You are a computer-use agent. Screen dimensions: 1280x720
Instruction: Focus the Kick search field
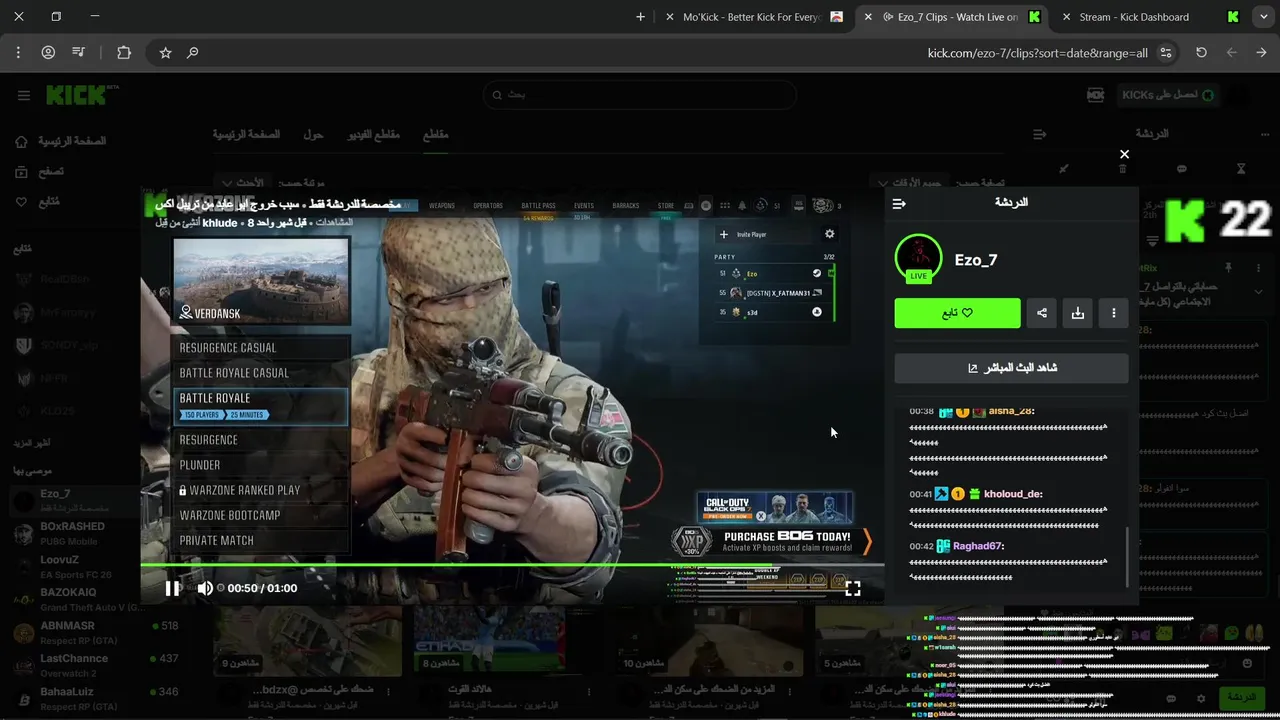click(x=640, y=95)
